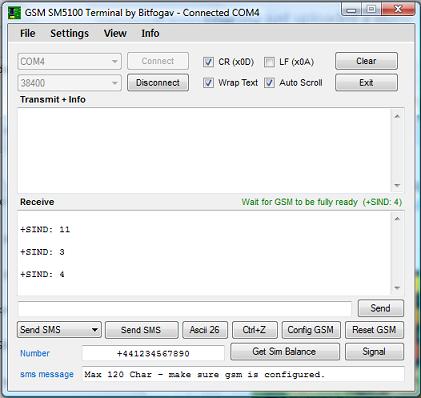Click the Reset GSM button

point(374,330)
